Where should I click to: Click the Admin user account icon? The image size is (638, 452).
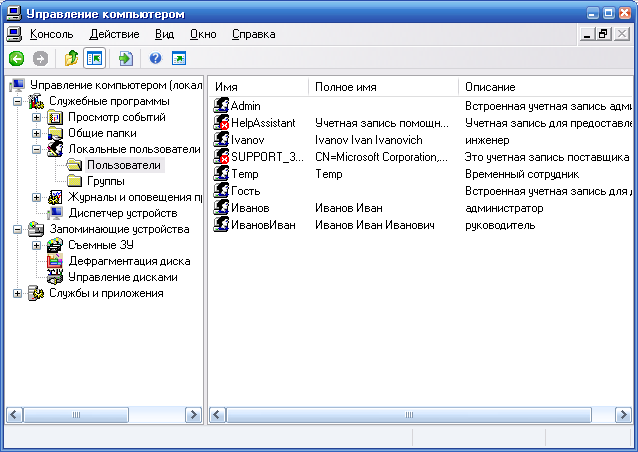221,105
